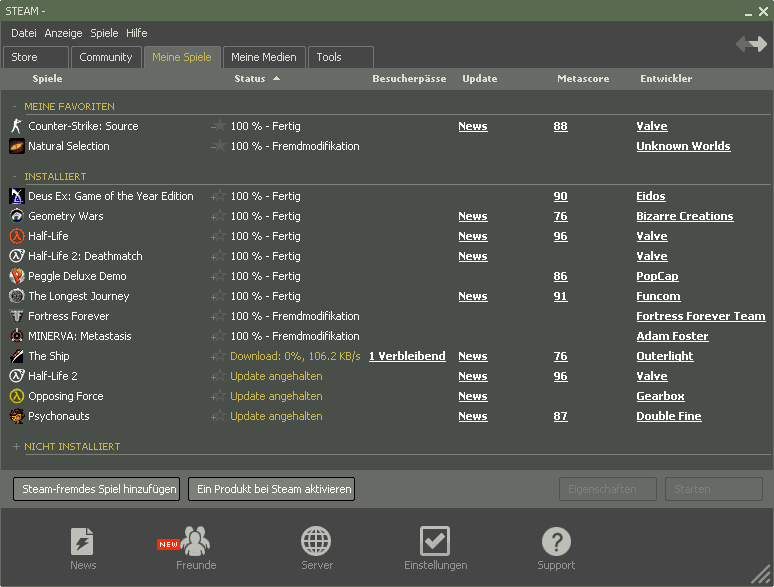Remove Natural Selection from favorites via star
774x587 pixels.
coord(219,146)
